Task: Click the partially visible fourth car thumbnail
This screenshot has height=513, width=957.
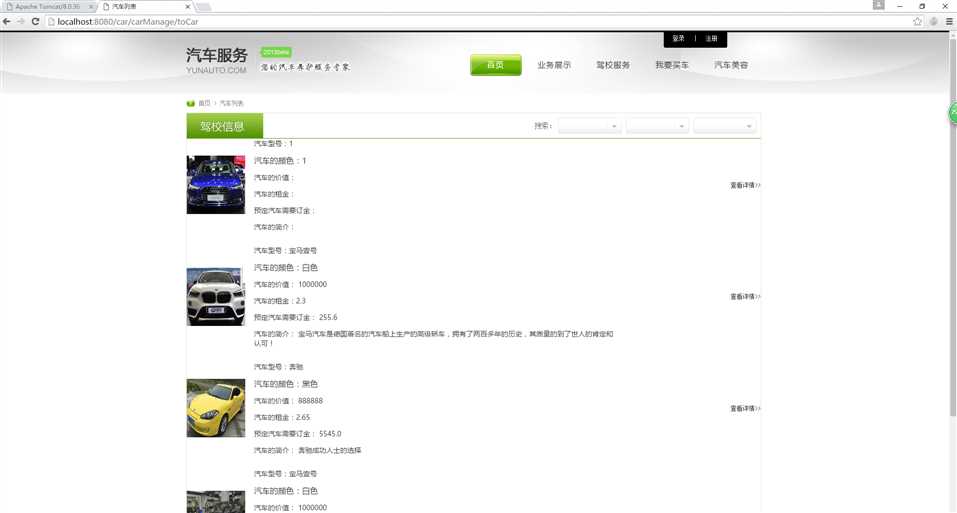Action: (x=215, y=502)
